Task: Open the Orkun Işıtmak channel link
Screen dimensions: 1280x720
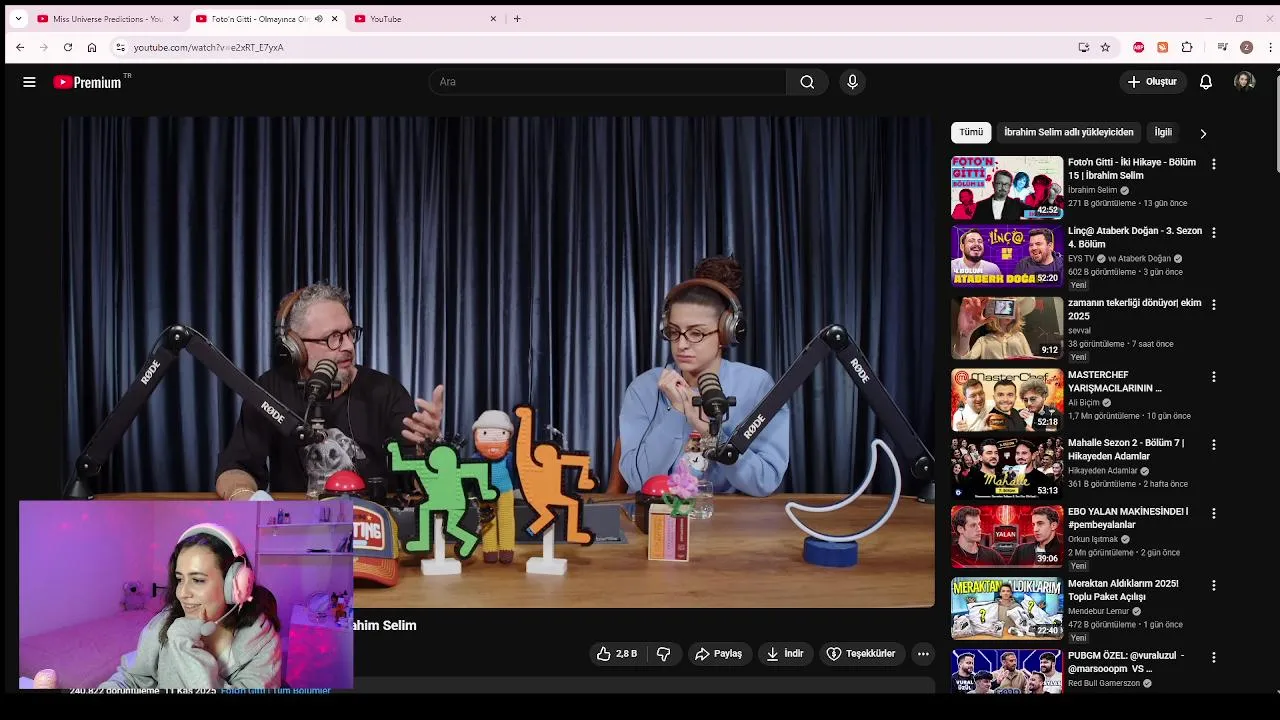Action: point(1093,539)
